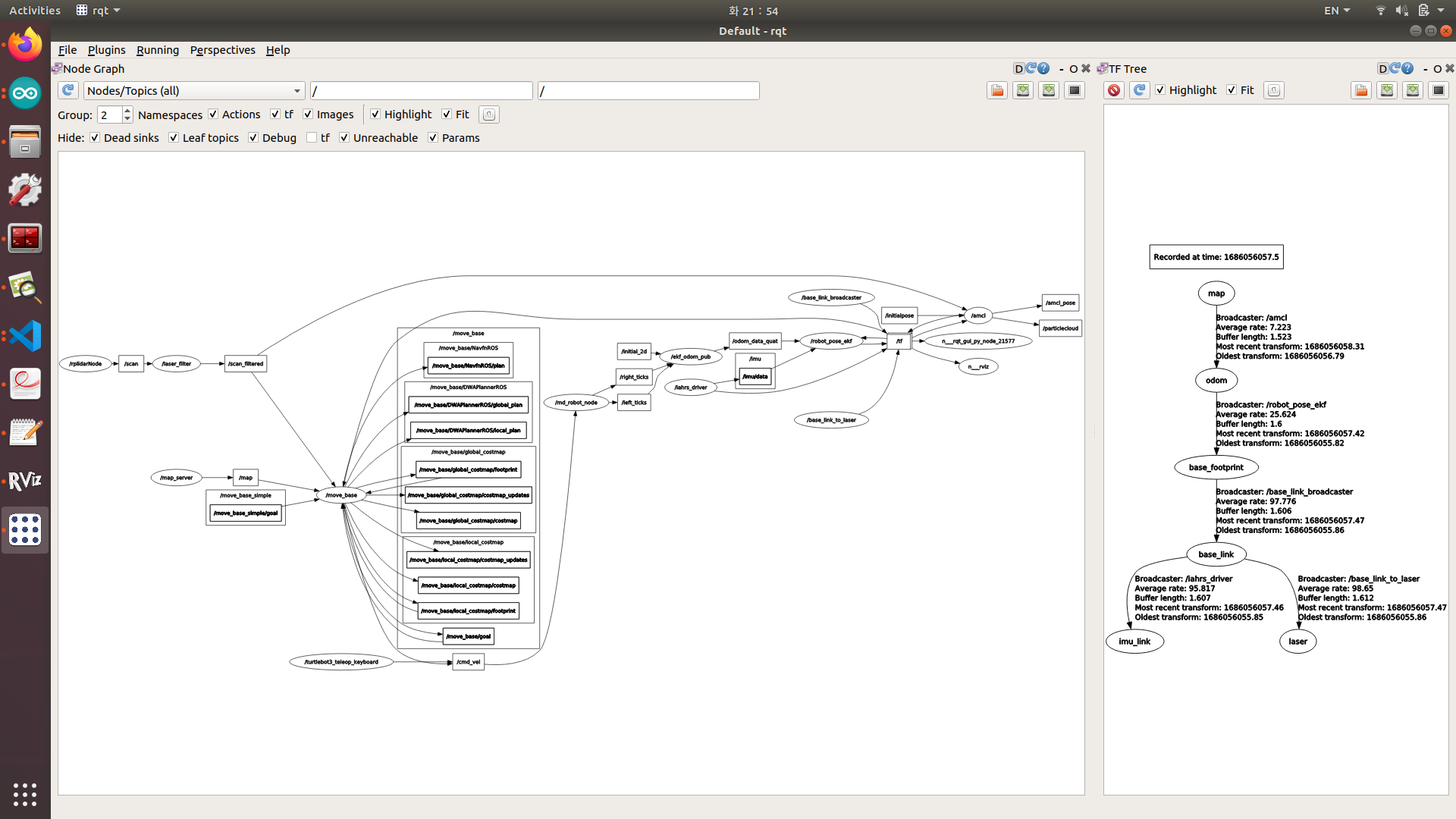The image size is (1456, 819).
Task: Fit Node Graph in view button icon
Action: pyautogui.click(x=489, y=115)
